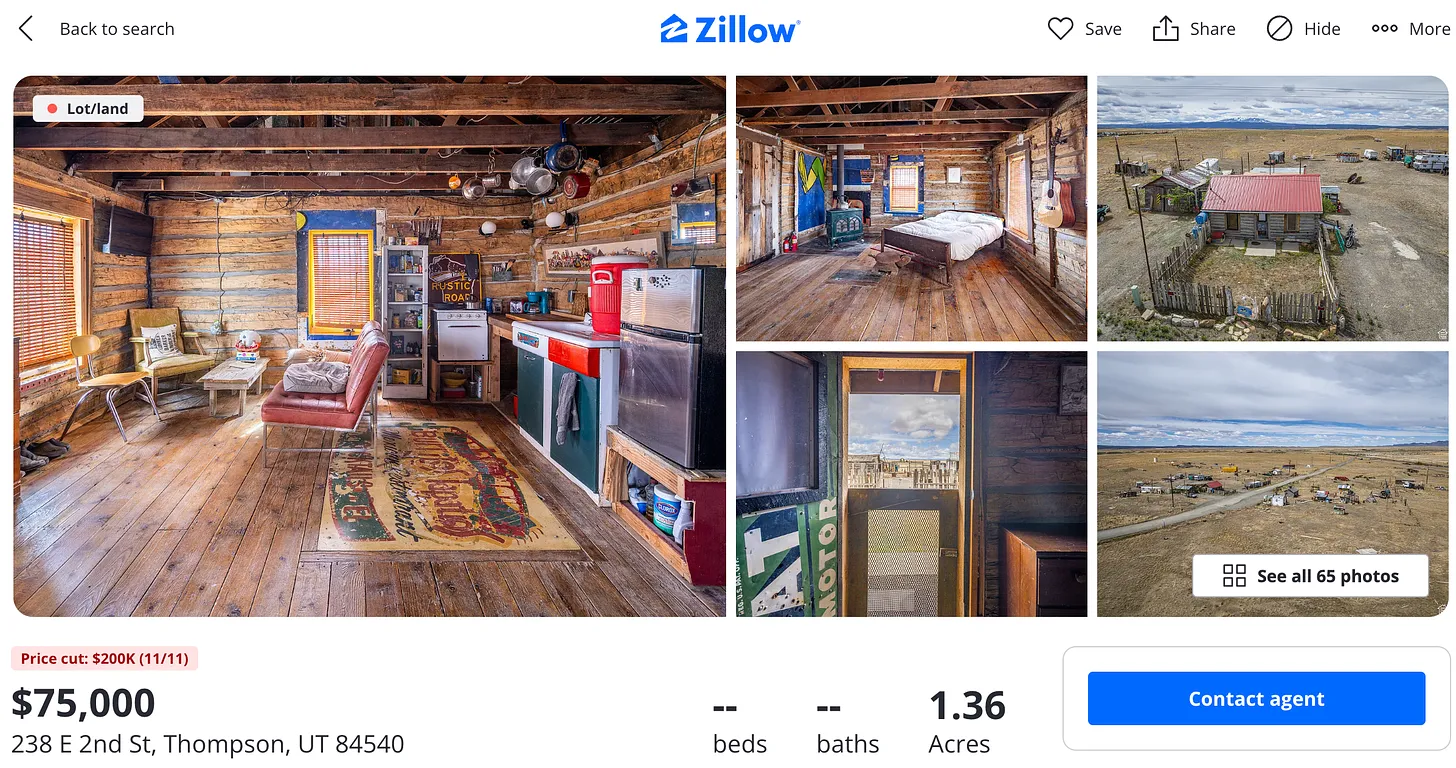Click the Zoillow logo house icon
Image resolution: width=1456 pixels, height=768 pixels.
pyautogui.click(x=674, y=29)
